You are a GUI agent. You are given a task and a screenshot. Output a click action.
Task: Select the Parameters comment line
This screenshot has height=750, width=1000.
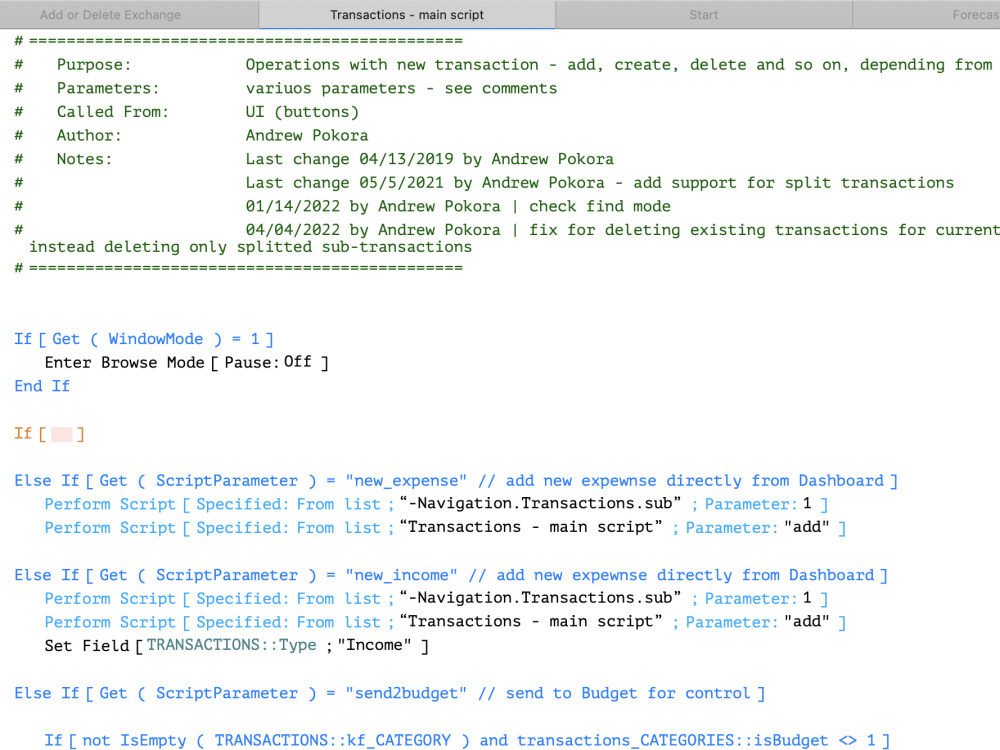coord(286,89)
